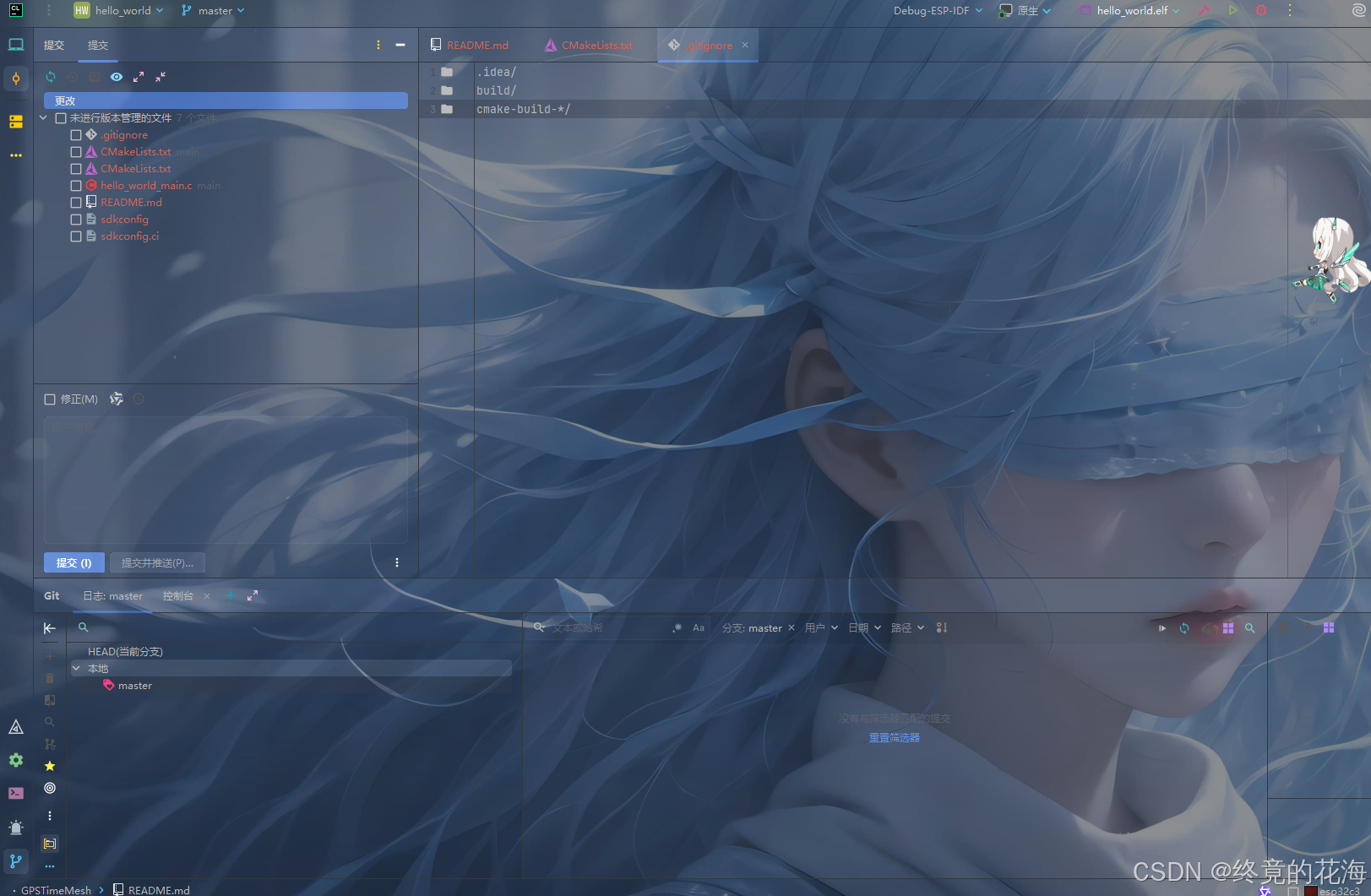Toggle regex in Git log search
1371x896 pixels.
pos(677,627)
